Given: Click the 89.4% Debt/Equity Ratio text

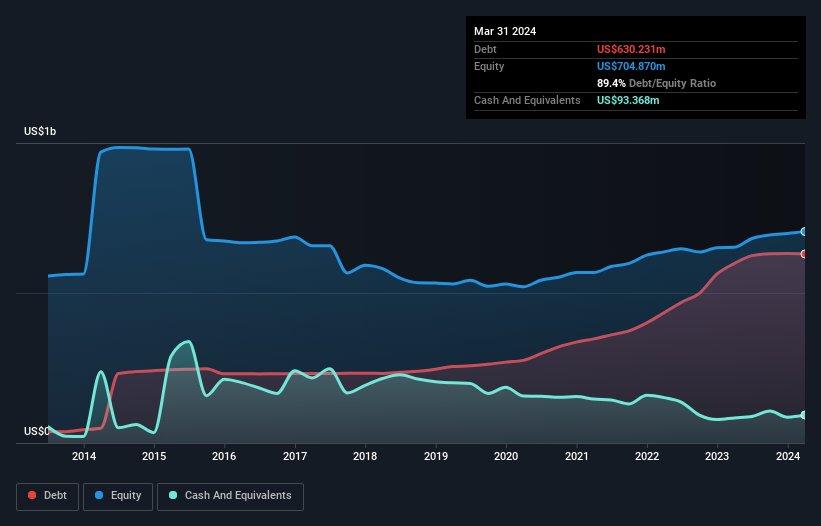Looking at the screenshot, I should click(x=656, y=83).
